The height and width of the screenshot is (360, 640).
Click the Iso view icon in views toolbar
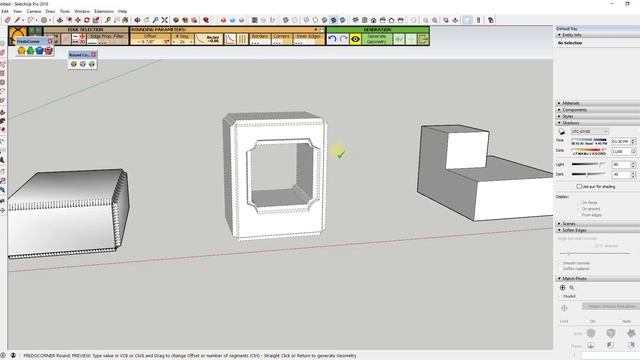355,20
